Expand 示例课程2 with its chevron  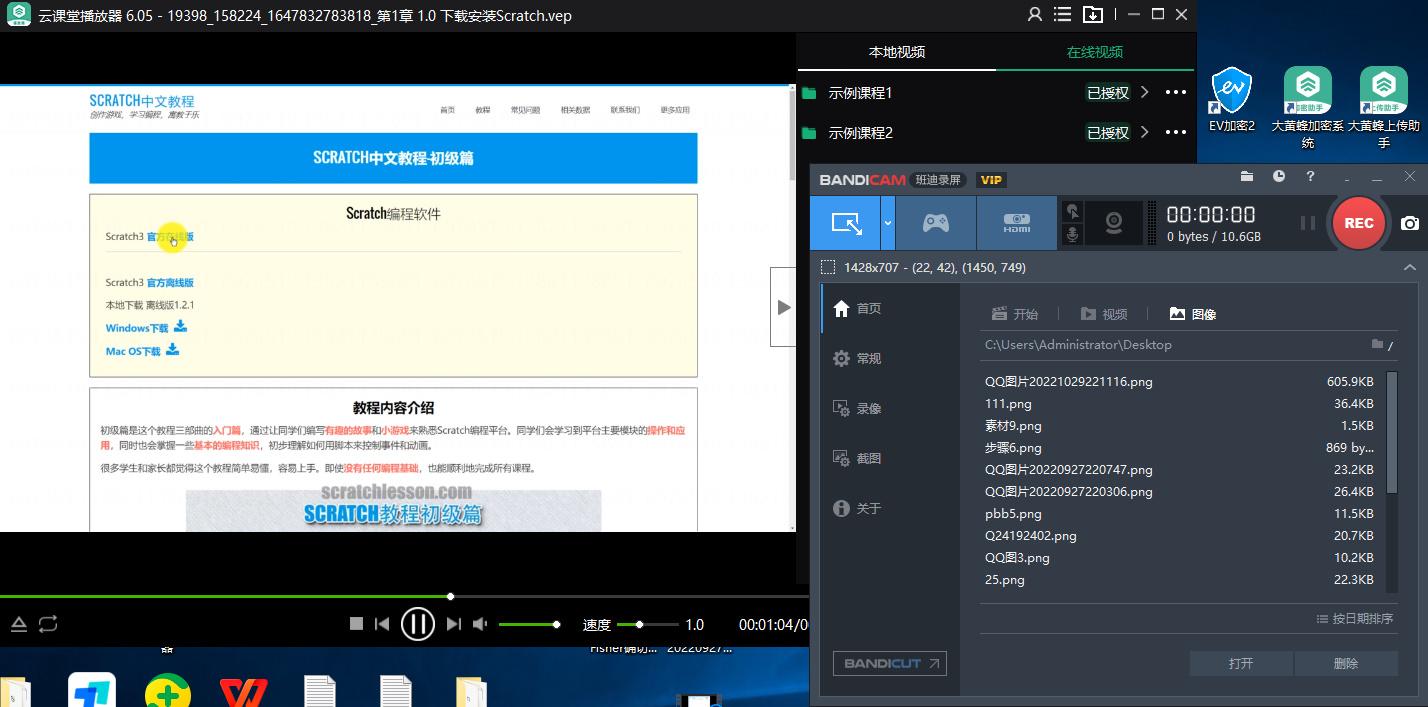(1145, 132)
